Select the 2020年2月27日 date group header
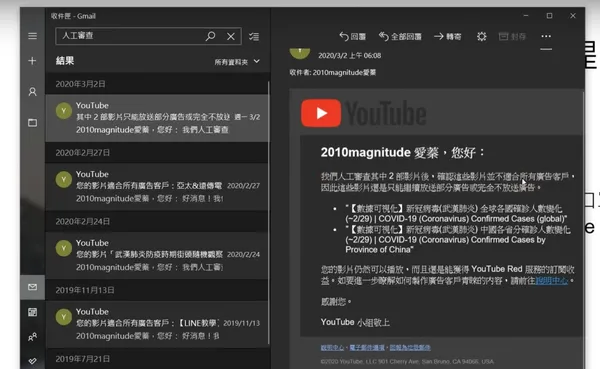This screenshot has height=369, width=600. [x=157, y=153]
